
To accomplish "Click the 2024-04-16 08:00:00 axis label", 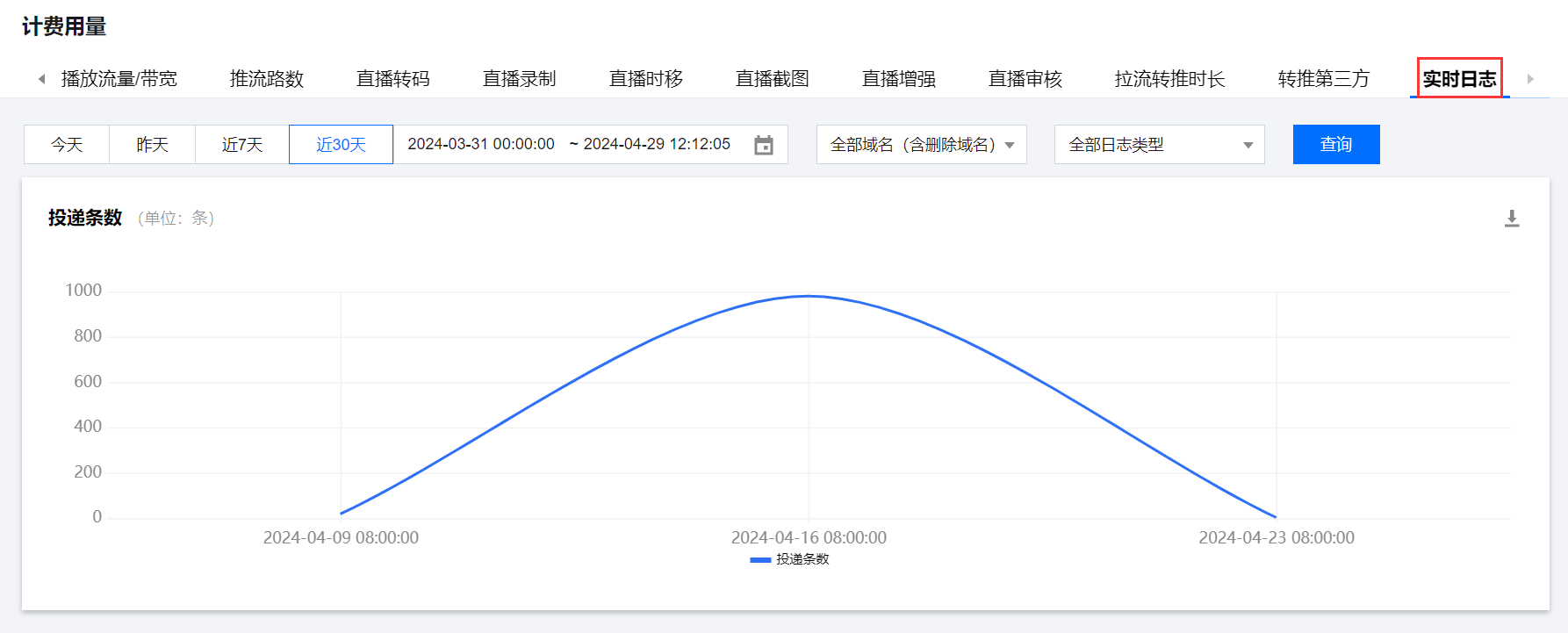I will click(809, 537).
